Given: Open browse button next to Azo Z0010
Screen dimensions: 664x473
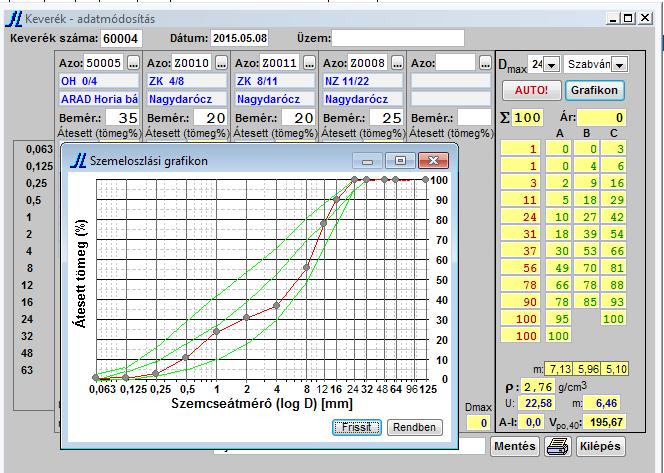Looking at the screenshot, I should point(221,63).
